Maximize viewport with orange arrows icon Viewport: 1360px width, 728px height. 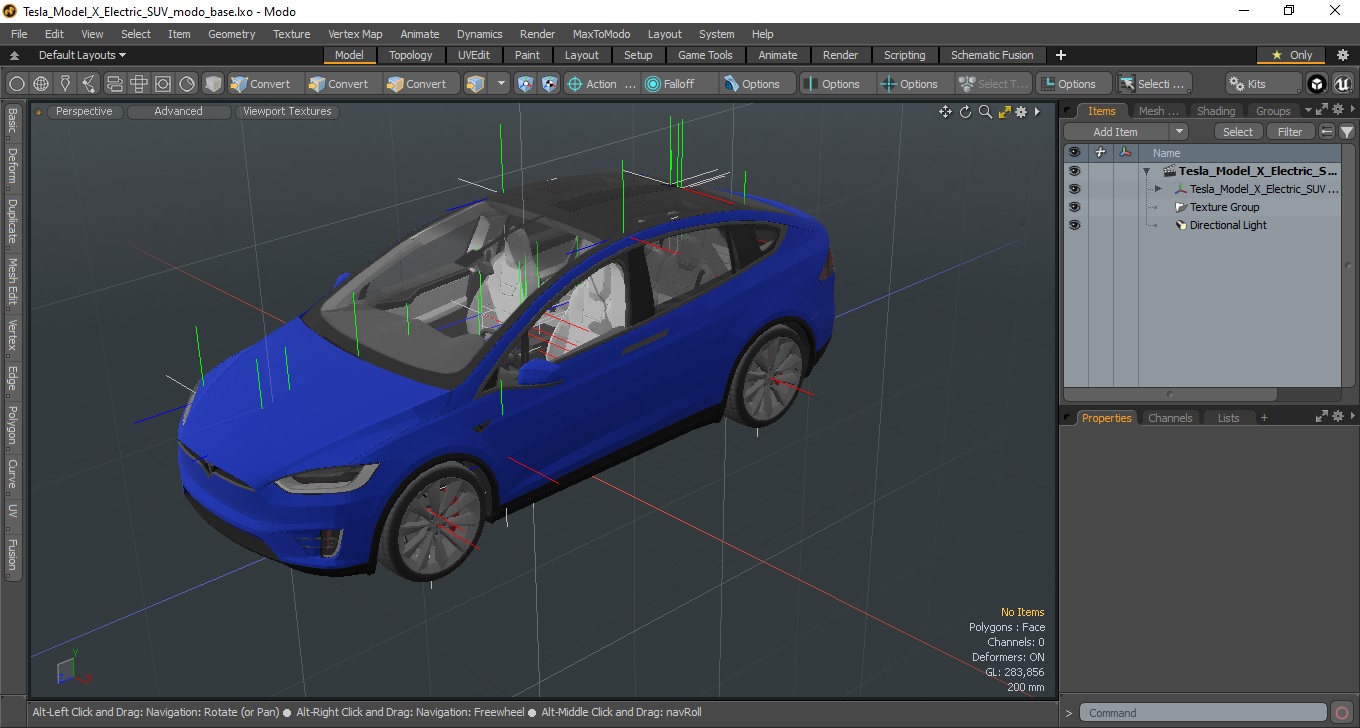click(1004, 112)
